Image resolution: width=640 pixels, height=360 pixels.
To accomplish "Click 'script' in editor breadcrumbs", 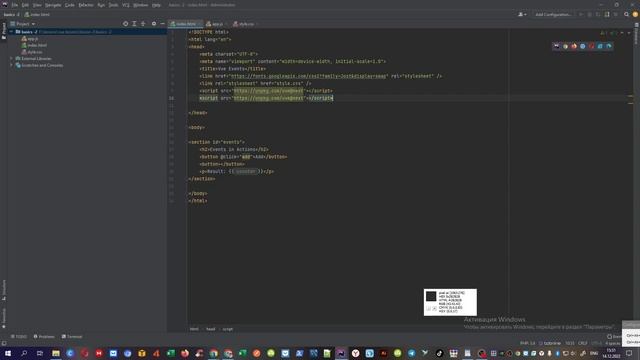I will tap(227, 329).
